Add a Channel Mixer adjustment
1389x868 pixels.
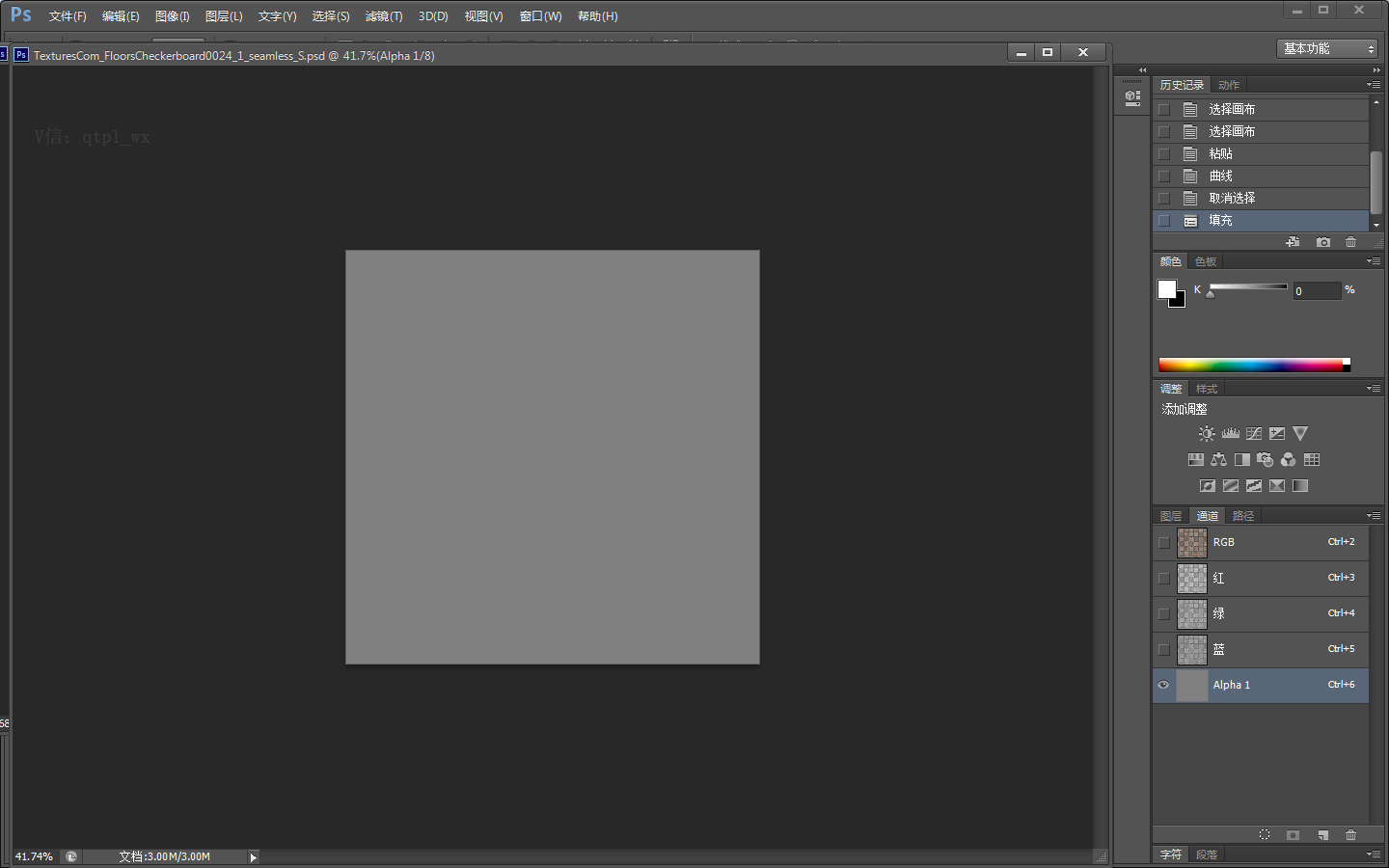click(1289, 460)
